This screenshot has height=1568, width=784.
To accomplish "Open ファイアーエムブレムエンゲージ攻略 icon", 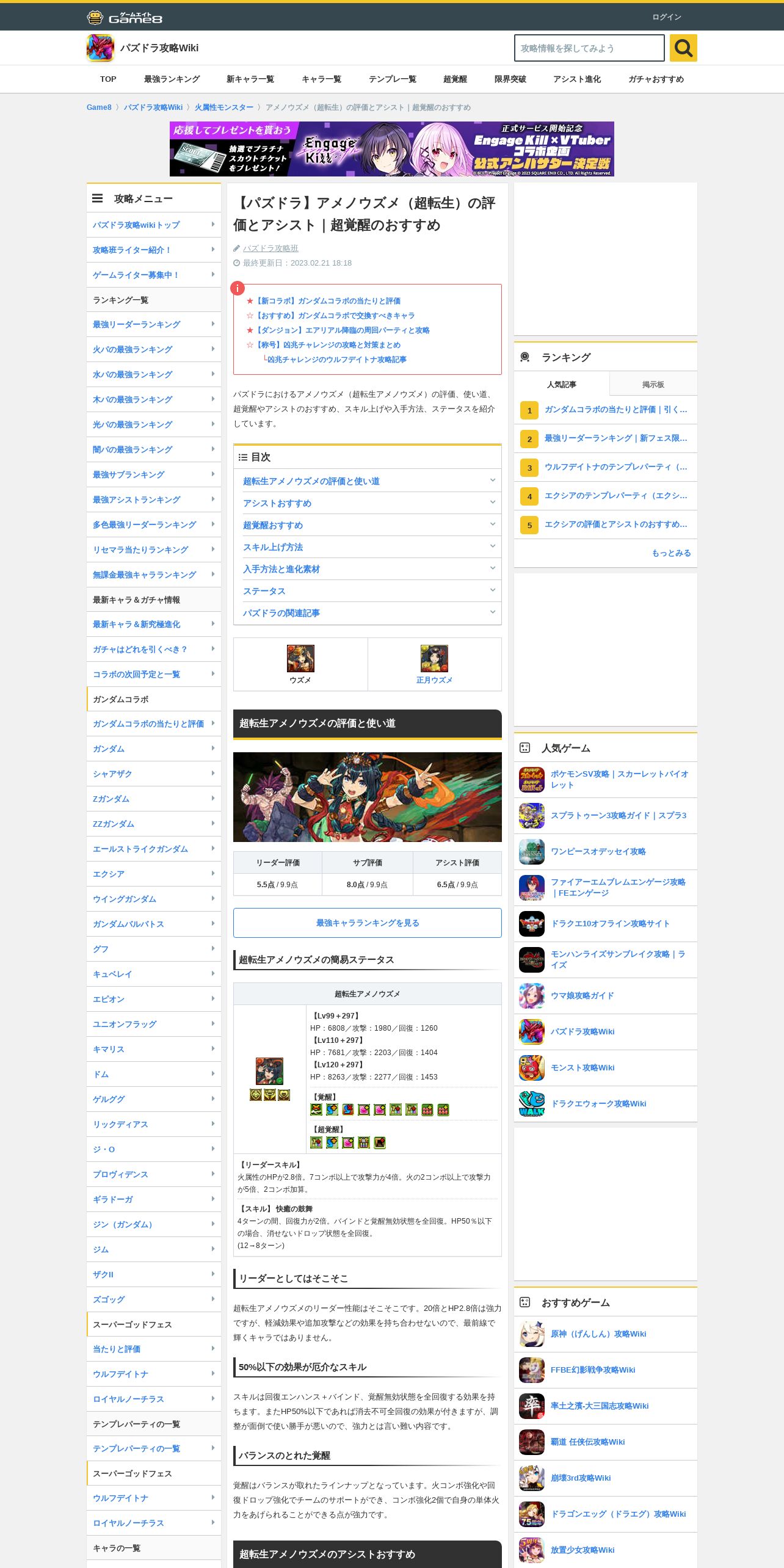I will coord(532,888).
